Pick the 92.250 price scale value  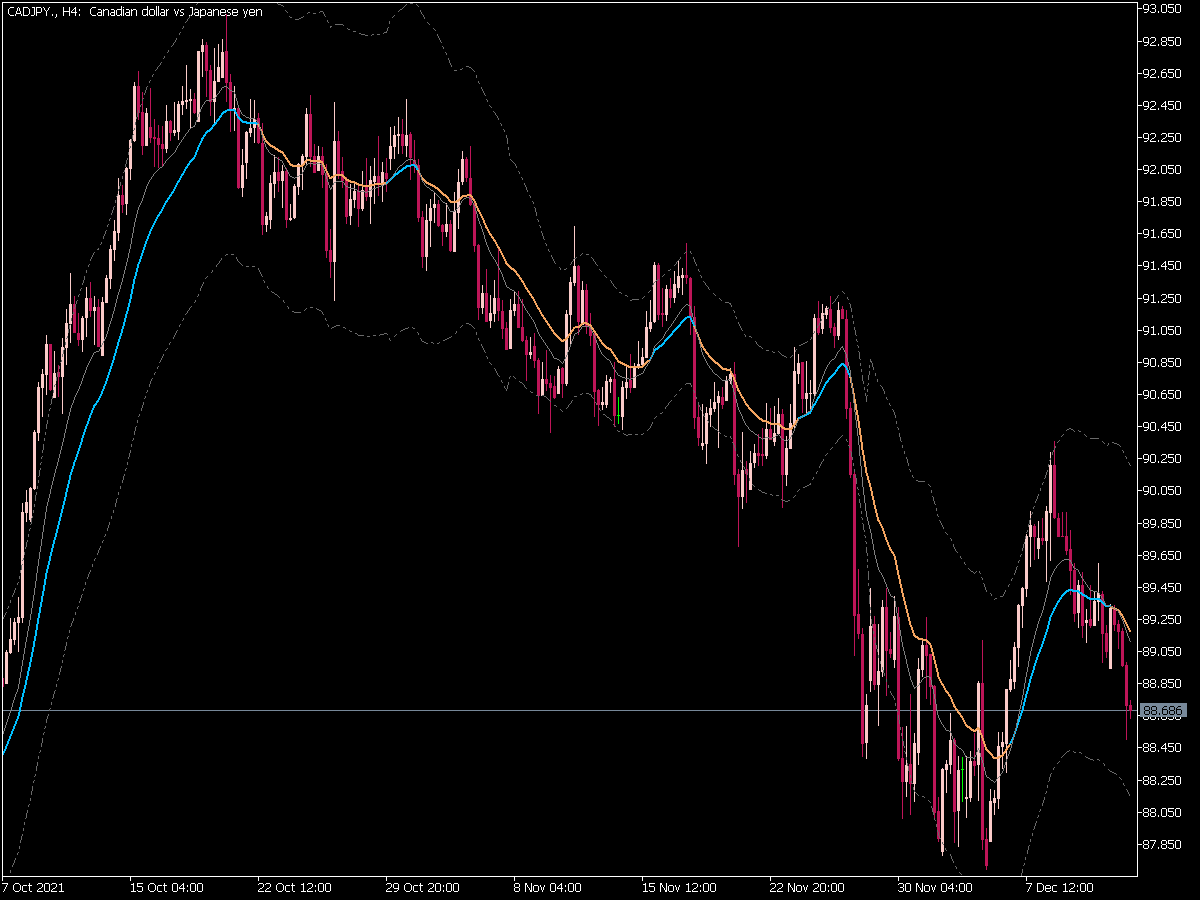pos(1163,137)
